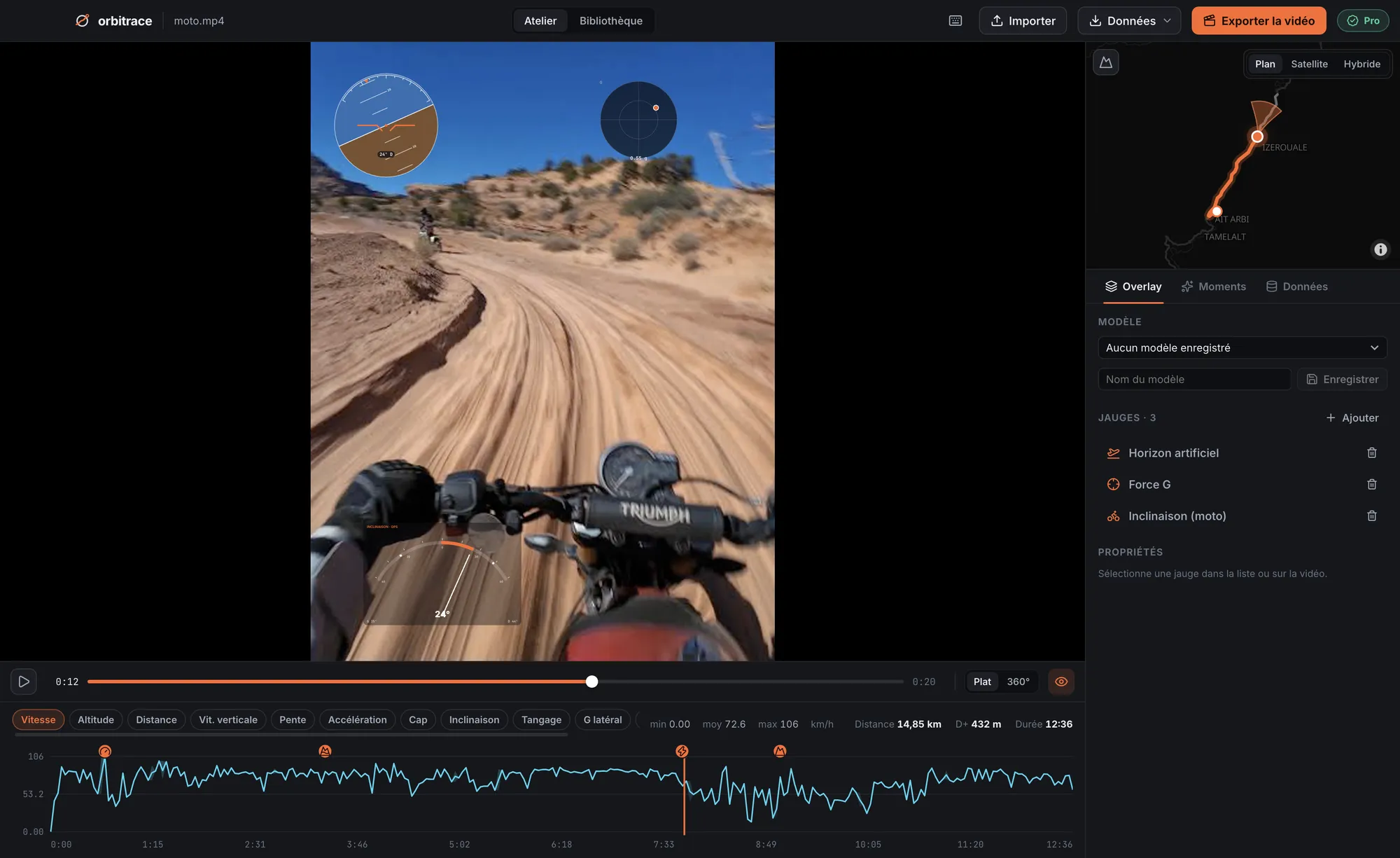Select the G latéral metric chip
Viewport: 1400px width, 858px height.
603,719
